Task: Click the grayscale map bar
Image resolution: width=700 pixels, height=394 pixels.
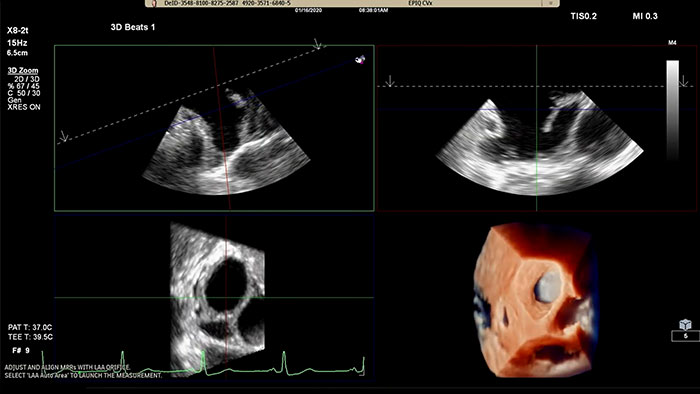Action: coord(673,110)
